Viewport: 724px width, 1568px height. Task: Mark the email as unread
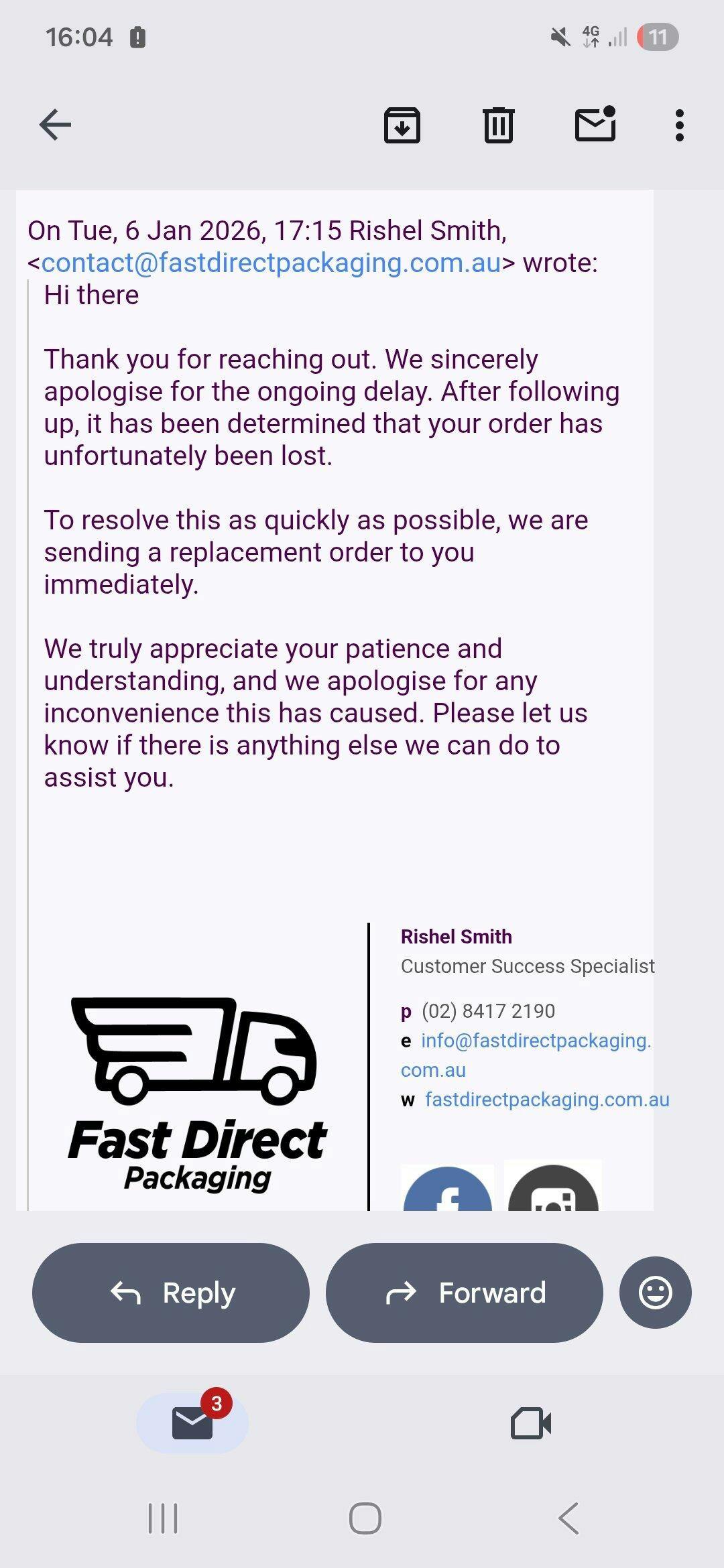[595, 125]
